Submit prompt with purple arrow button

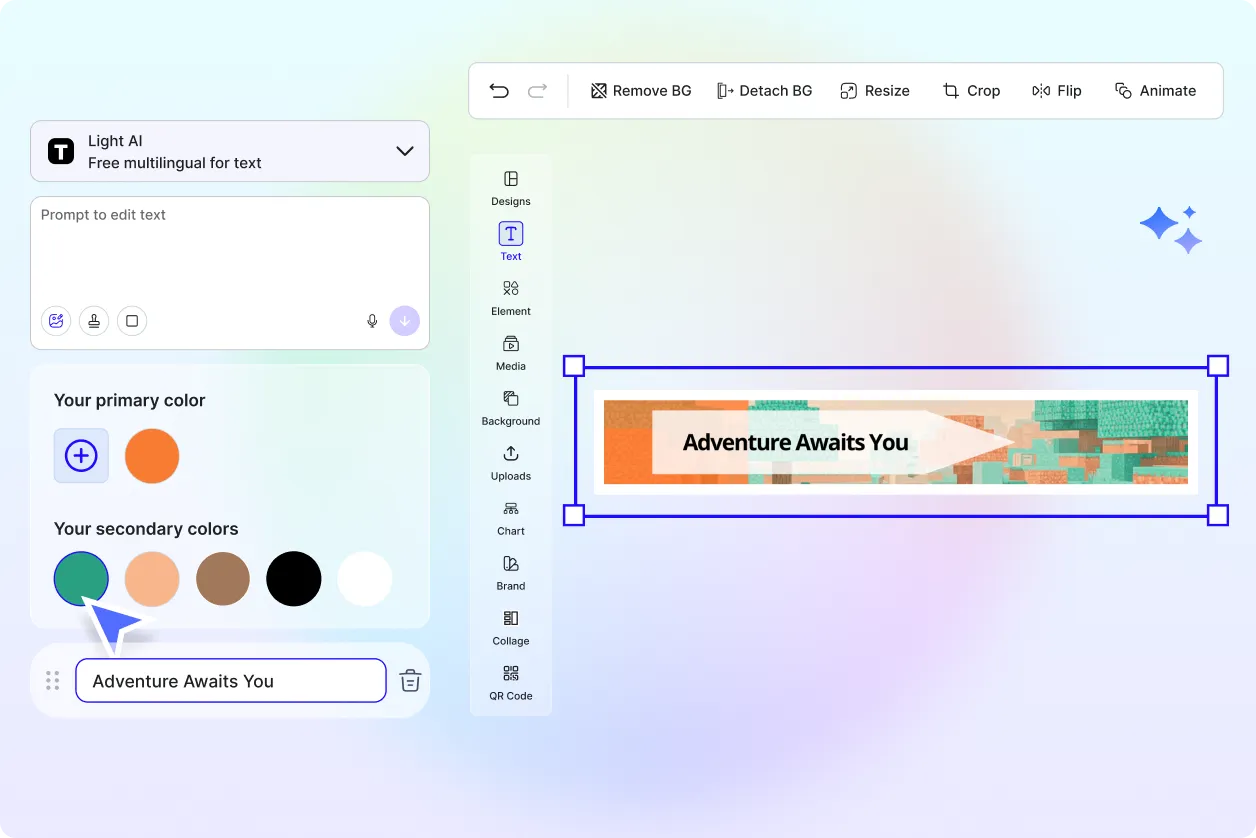[405, 321]
